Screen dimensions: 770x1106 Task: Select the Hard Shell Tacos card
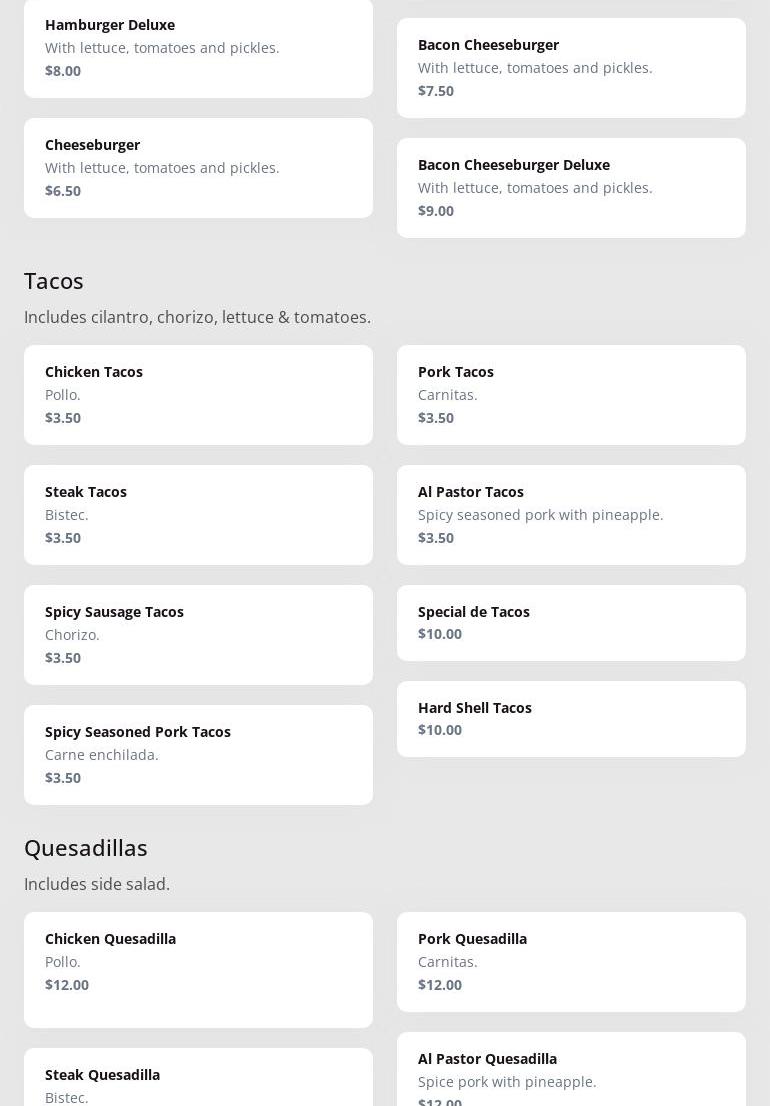[571, 718]
